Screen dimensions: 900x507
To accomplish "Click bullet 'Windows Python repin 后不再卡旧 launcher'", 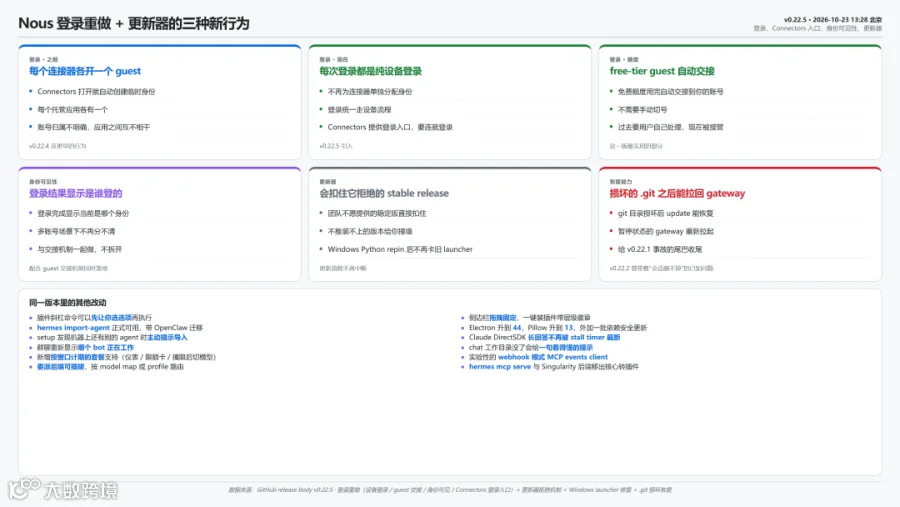I will pos(400,250).
